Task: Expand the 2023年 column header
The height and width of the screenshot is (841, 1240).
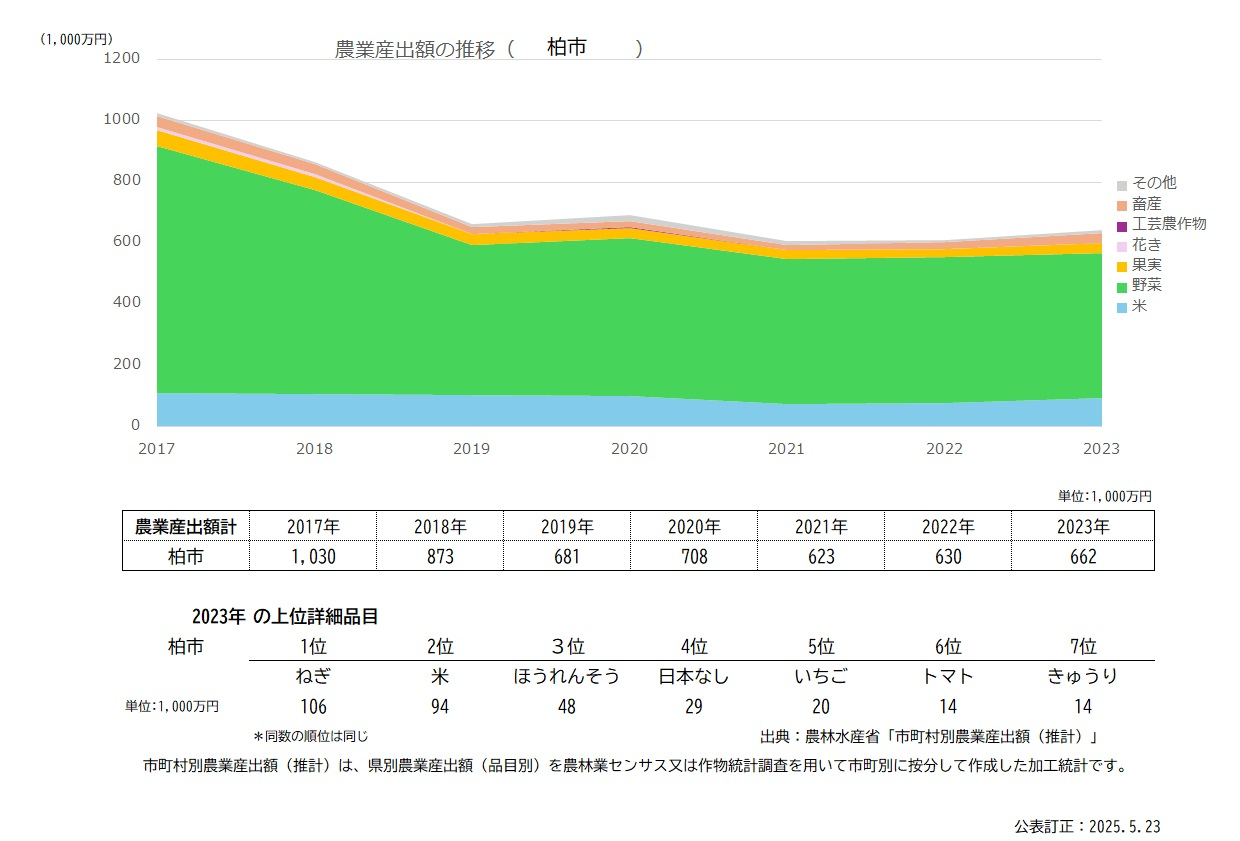Action: pyautogui.click(x=1083, y=525)
